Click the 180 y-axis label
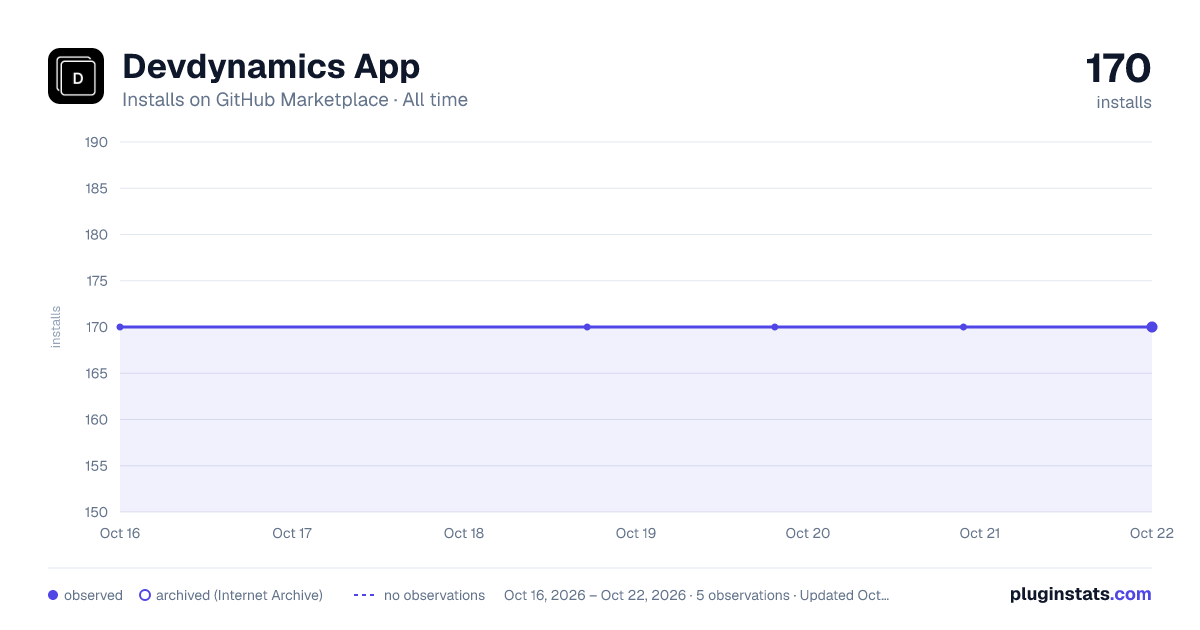Image resolution: width=1200 pixels, height=630 pixels. point(97,235)
